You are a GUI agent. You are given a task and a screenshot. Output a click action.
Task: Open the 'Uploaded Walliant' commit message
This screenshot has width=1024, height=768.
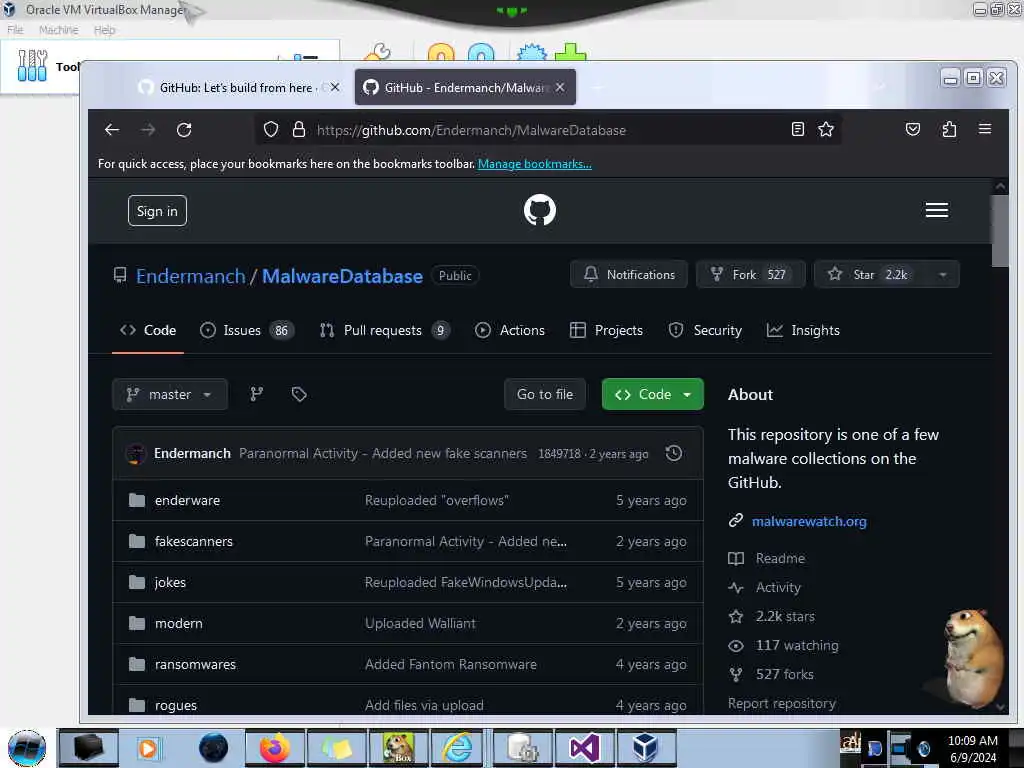pyautogui.click(x=420, y=623)
